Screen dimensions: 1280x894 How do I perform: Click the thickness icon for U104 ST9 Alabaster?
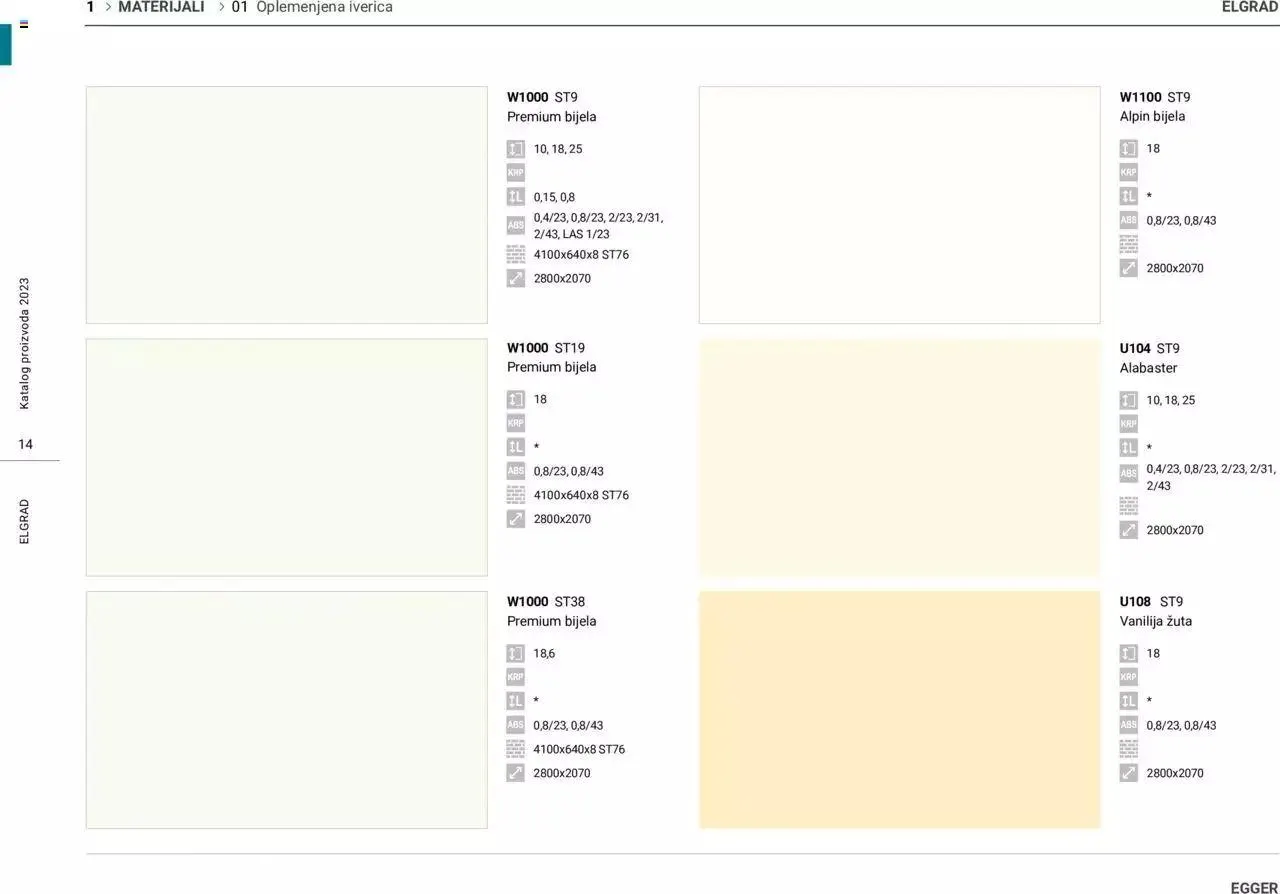pyautogui.click(x=1128, y=400)
